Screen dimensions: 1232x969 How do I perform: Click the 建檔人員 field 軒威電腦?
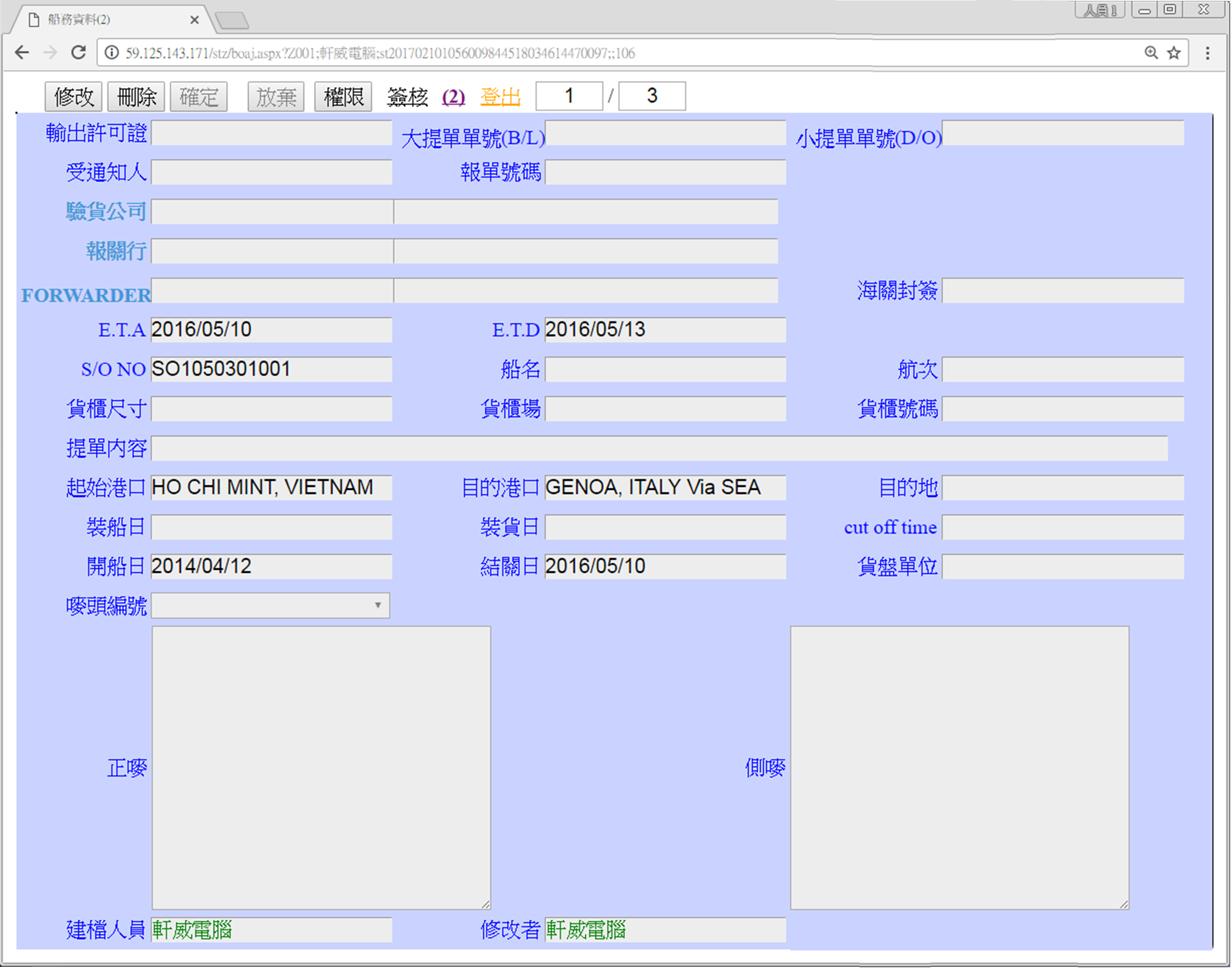coord(272,930)
